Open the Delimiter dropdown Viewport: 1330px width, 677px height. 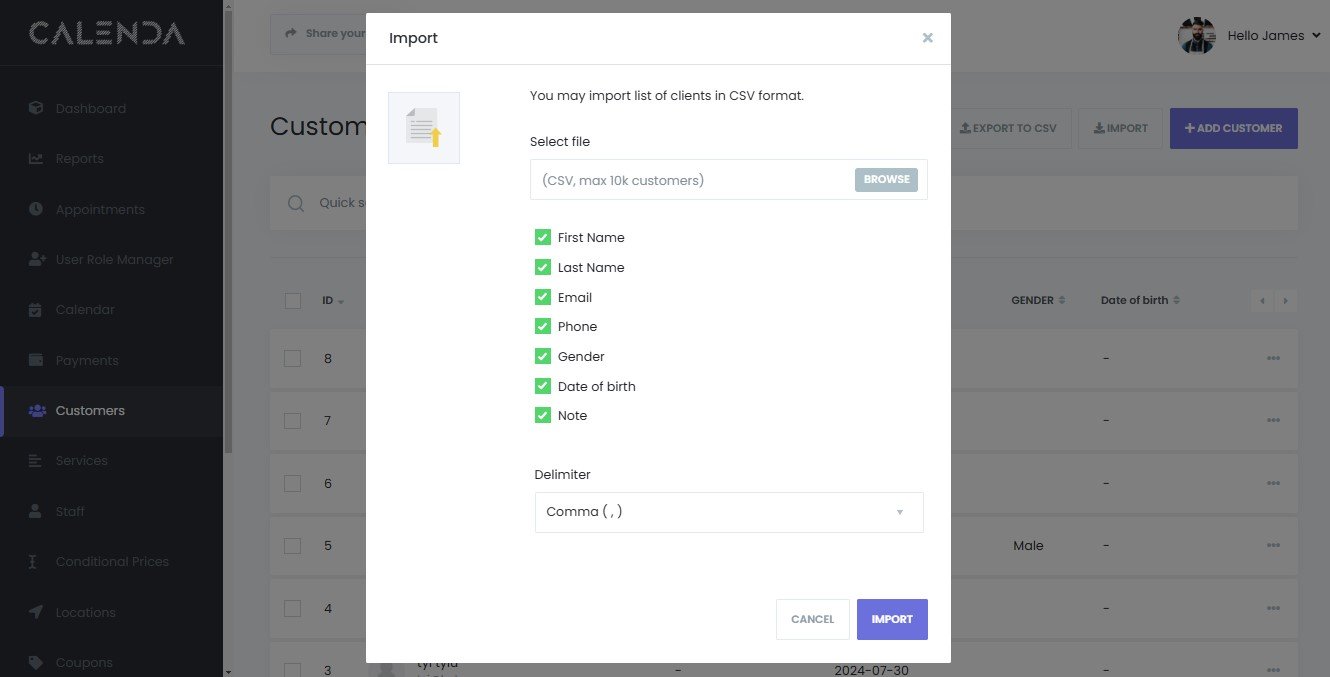click(728, 512)
